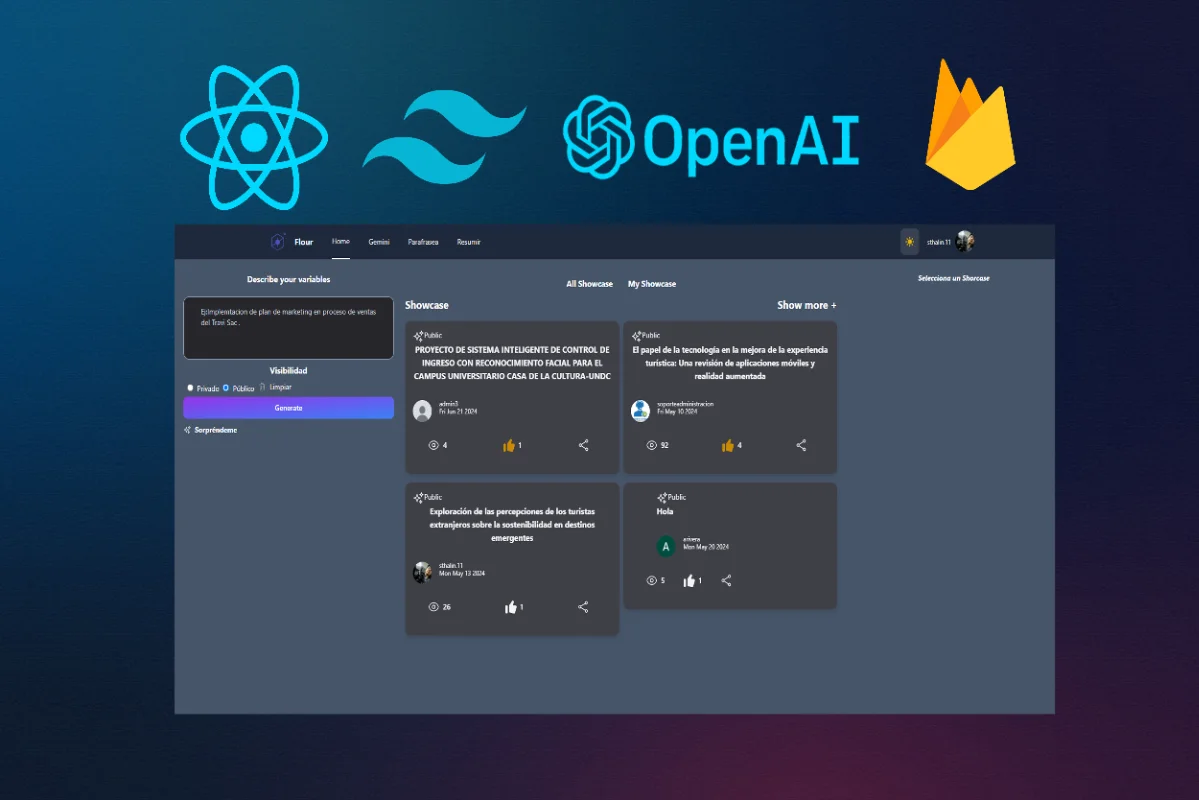
Task: Open the Parafrasea nav item
Action: coord(423,242)
